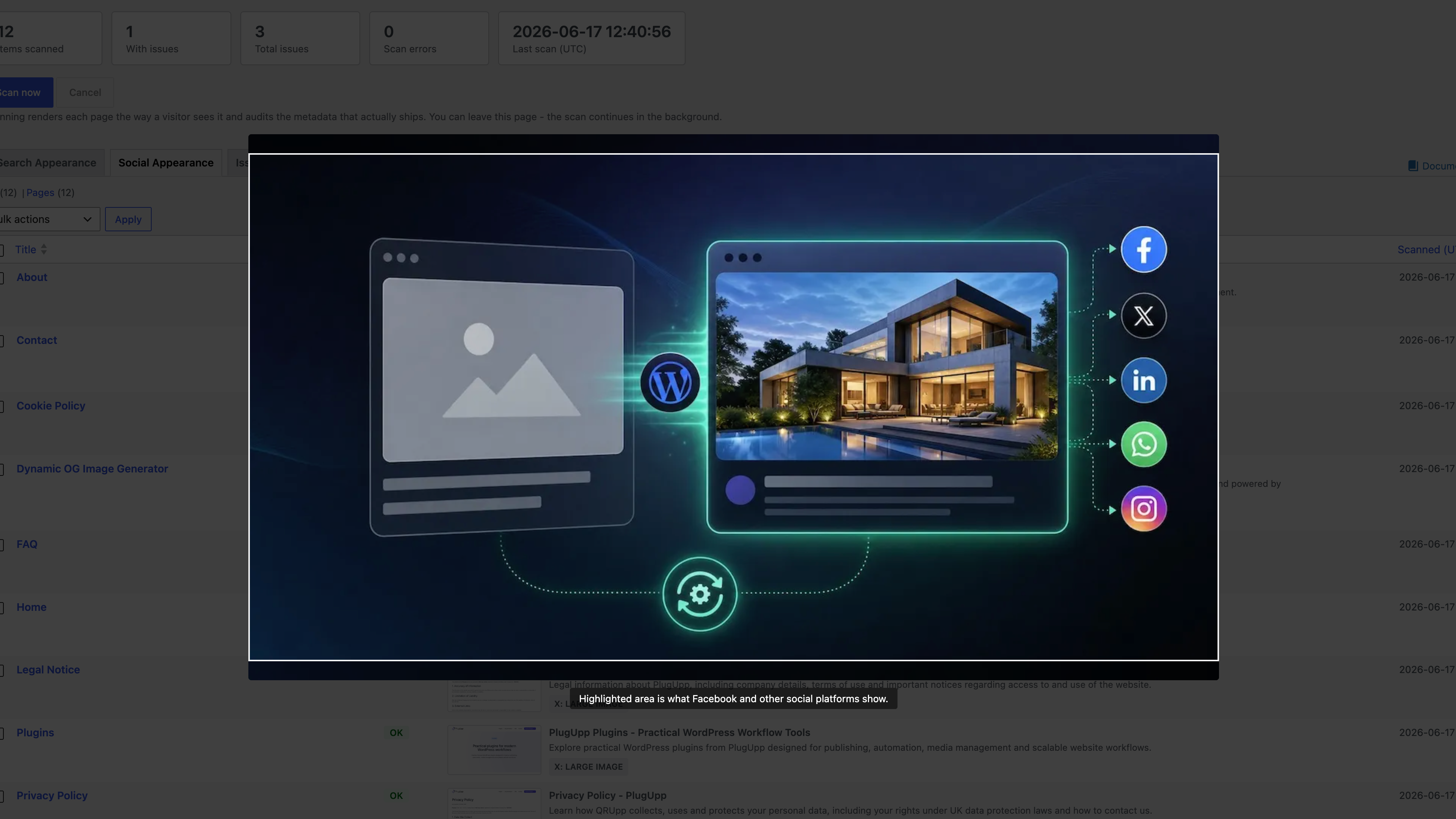Click the OK status in Plugins row
Image resolution: width=1456 pixels, height=819 pixels.
coord(396,733)
